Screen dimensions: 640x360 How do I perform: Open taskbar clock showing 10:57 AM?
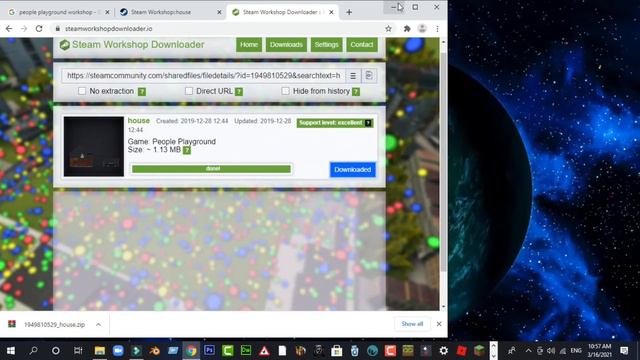click(x=599, y=351)
